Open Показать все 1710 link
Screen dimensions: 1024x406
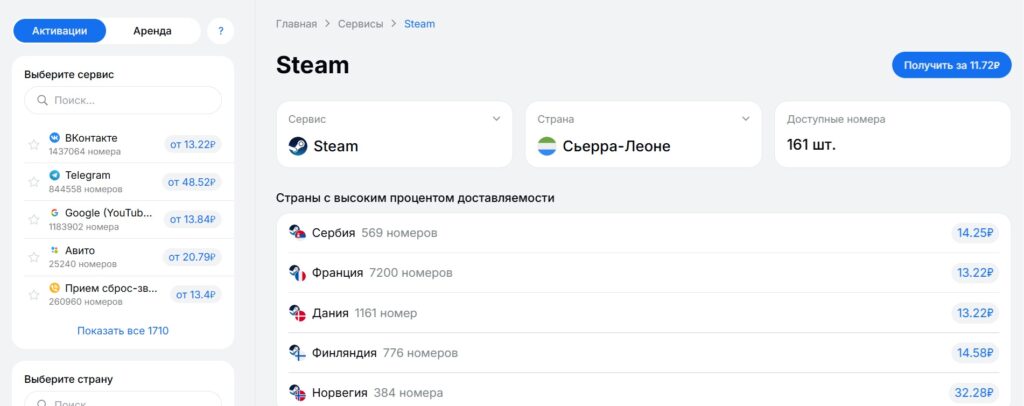click(x=123, y=331)
